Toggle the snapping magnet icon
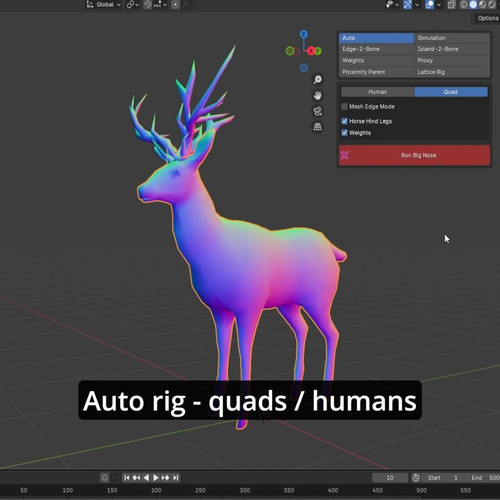The width and height of the screenshot is (500, 500). pyautogui.click(x=148, y=5)
